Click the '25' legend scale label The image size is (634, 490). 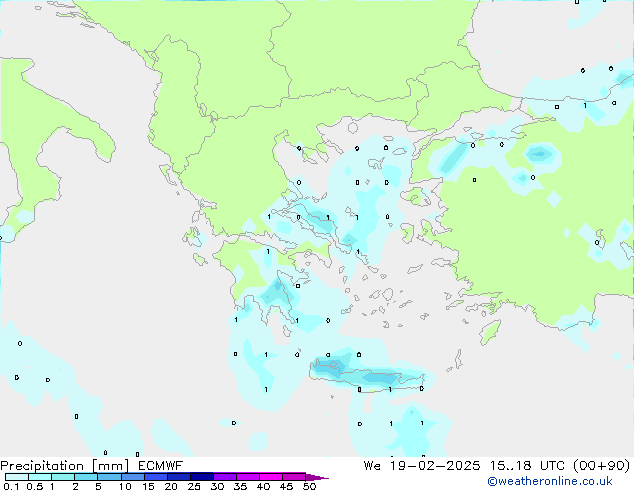(194, 486)
